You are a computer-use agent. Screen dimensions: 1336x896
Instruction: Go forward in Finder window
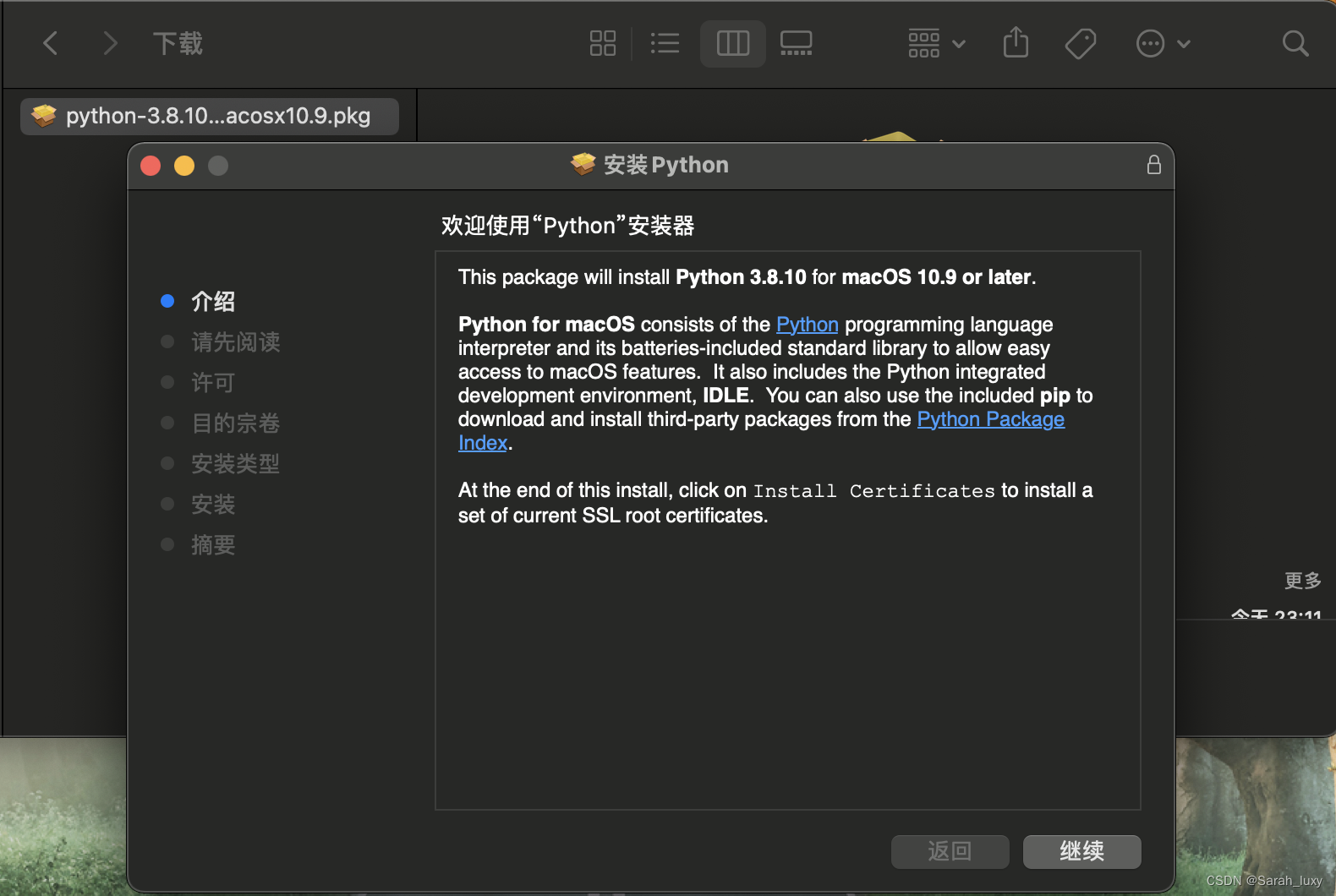tap(110, 43)
